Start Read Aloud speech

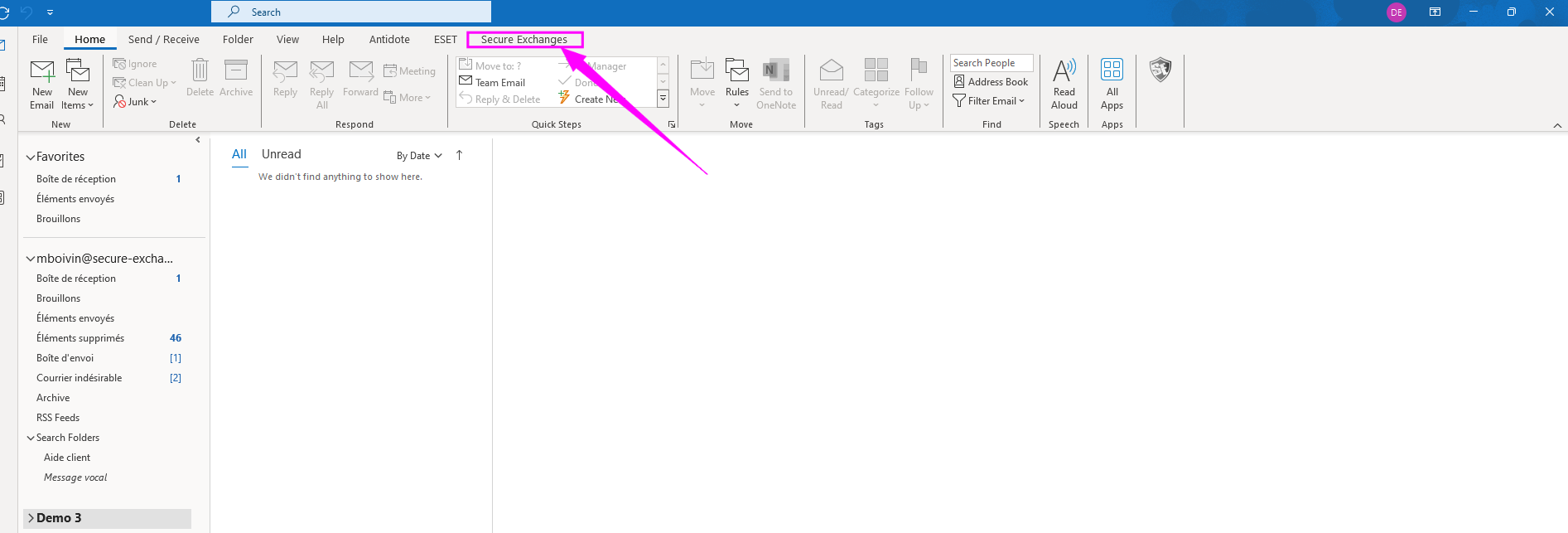pyautogui.click(x=1064, y=84)
